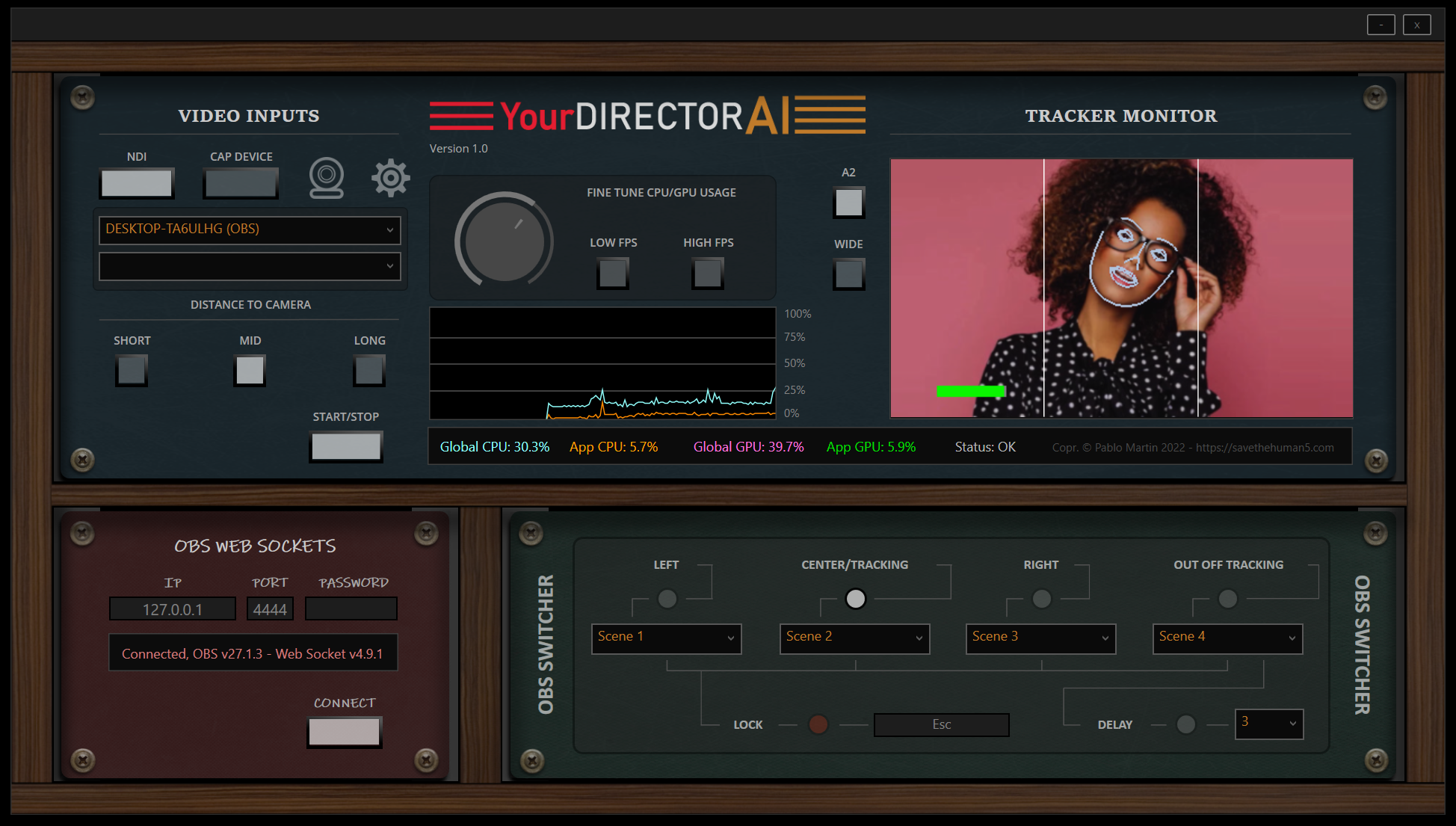This screenshot has width=1456, height=826.
Task: Open the savethehuman5.com copyright link
Action: click(1193, 448)
